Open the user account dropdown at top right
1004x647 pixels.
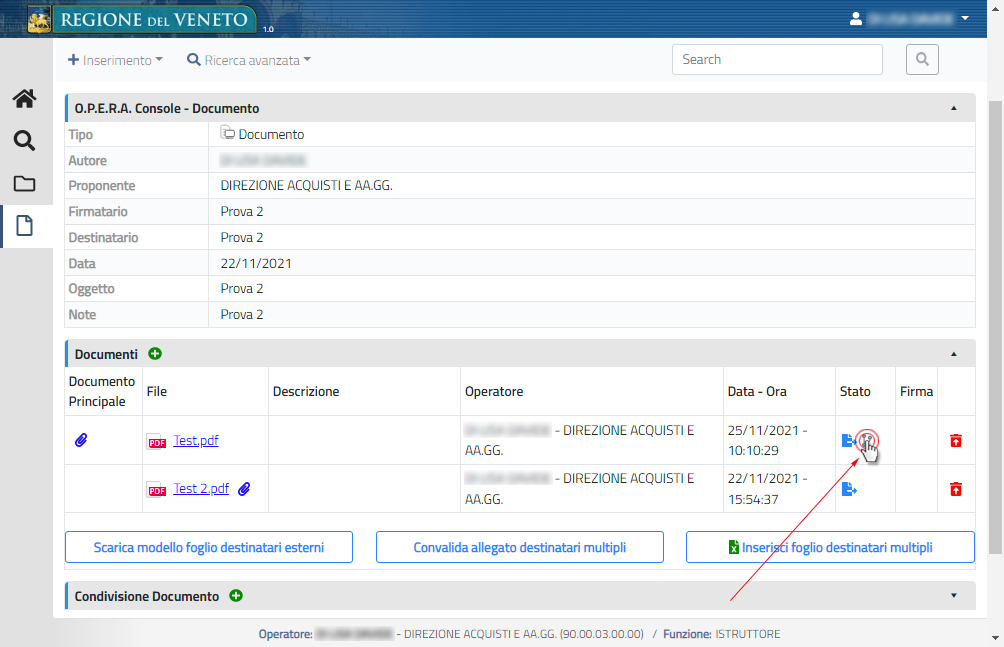(909, 18)
